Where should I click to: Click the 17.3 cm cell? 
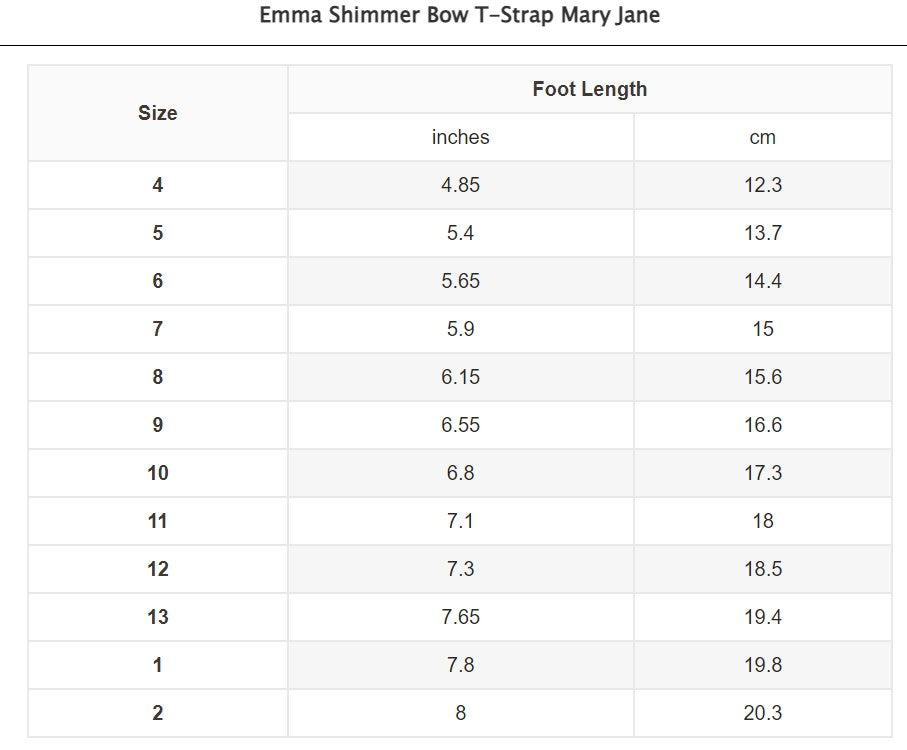pos(762,474)
